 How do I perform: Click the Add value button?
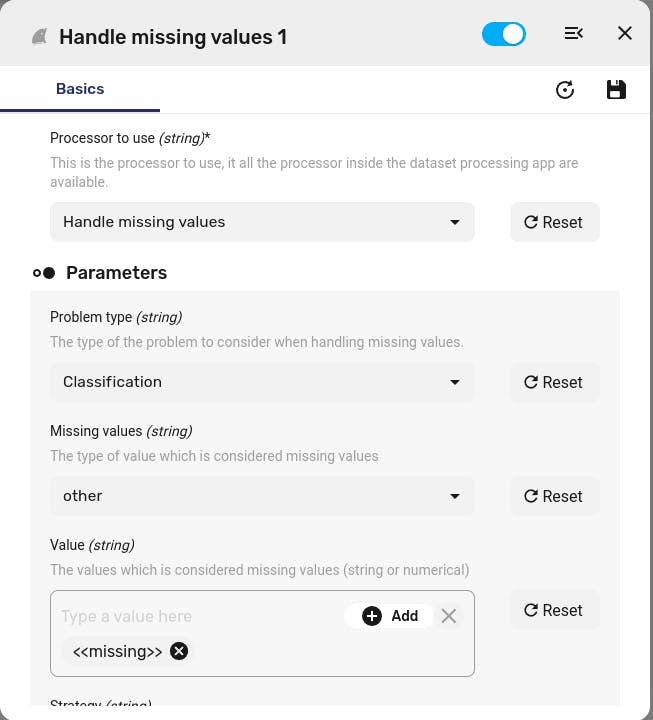click(x=389, y=616)
